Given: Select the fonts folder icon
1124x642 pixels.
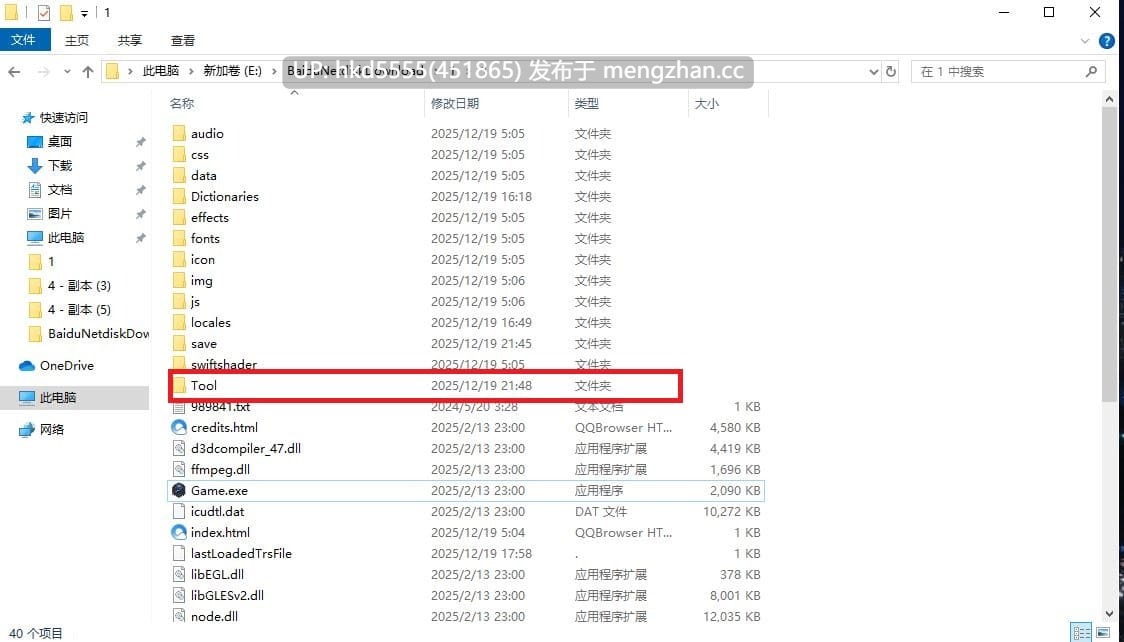Looking at the screenshot, I should click(179, 239).
